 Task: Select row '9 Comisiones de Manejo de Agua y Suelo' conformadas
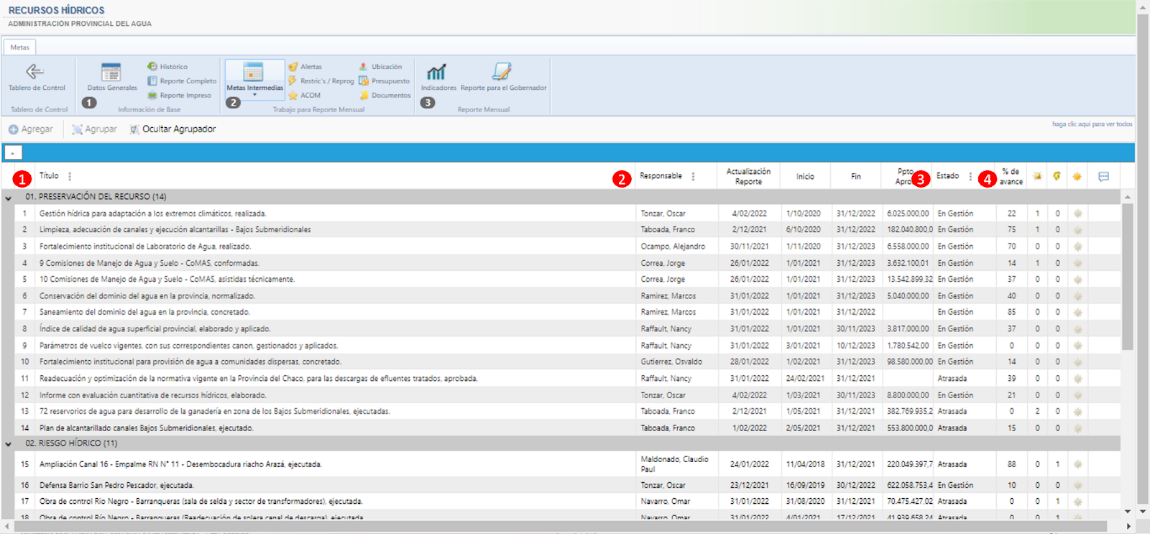(x=562, y=262)
